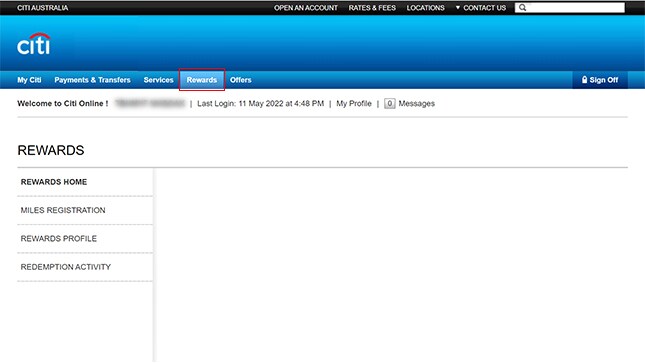This screenshot has height=363, width=645.
Task: Open Miles Registration sidebar item
Action: [x=85, y=210]
